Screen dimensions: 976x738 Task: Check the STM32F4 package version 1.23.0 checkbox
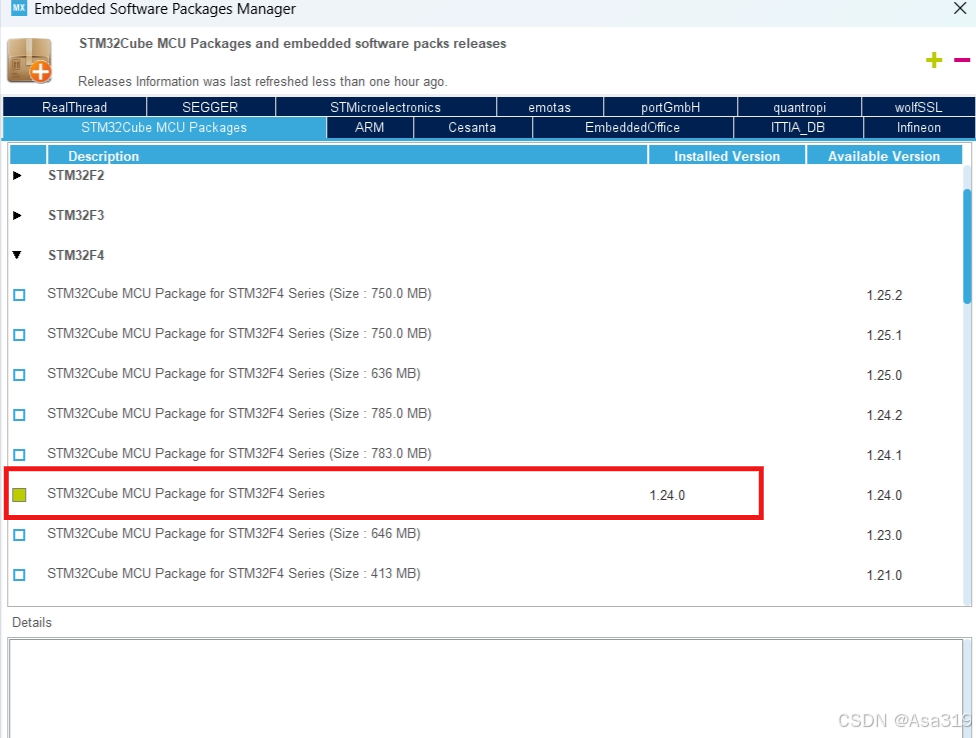tap(19, 535)
